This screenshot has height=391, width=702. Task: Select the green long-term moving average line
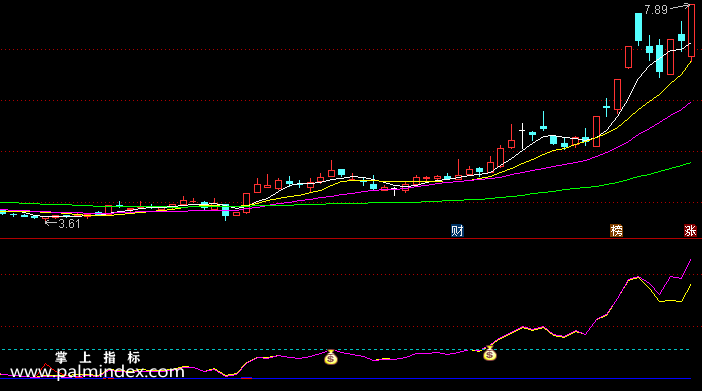582,188
